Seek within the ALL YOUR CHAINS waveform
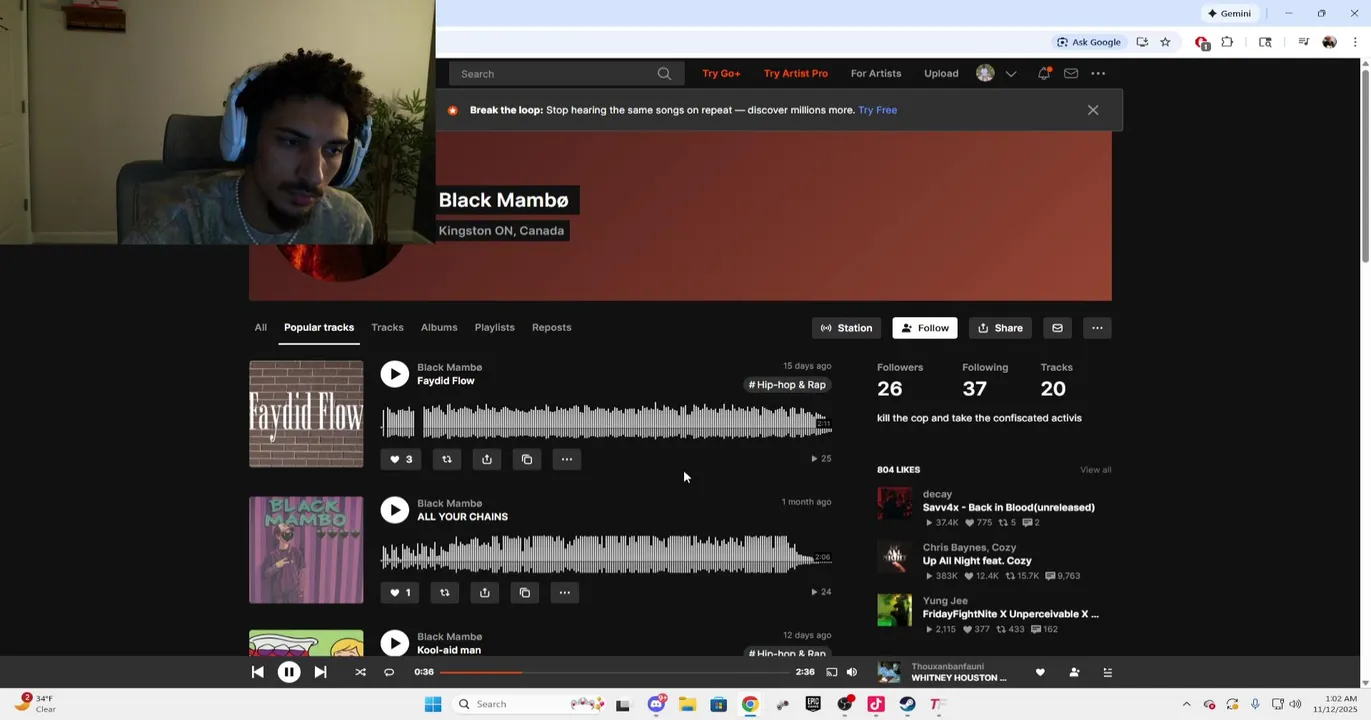Image resolution: width=1371 pixels, height=720 pixels. click(x=606, y=555)
